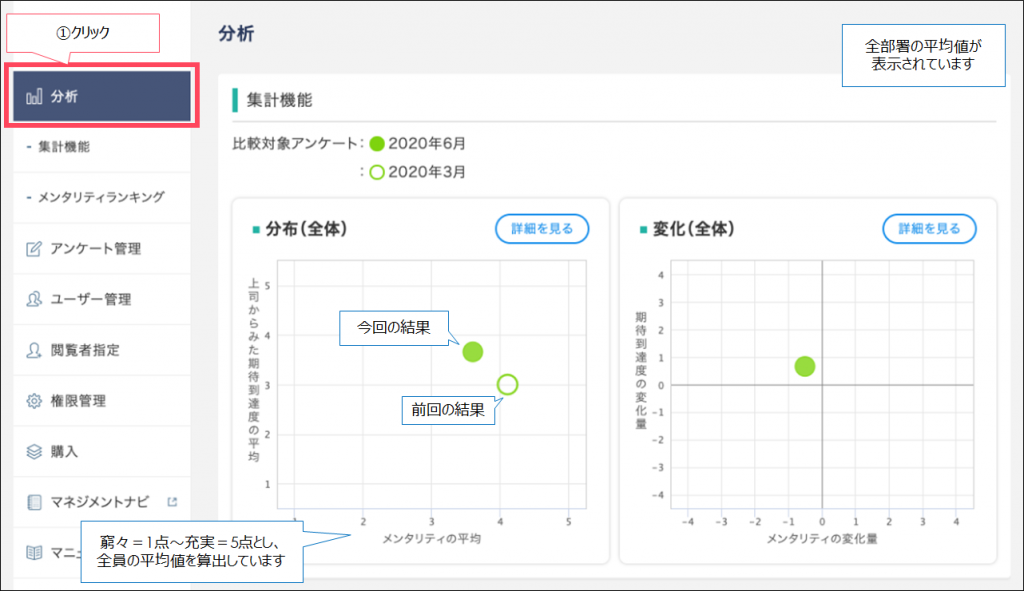
Task: Open メンタリティランキング submenu entry
Action: [x=101, y=197]
